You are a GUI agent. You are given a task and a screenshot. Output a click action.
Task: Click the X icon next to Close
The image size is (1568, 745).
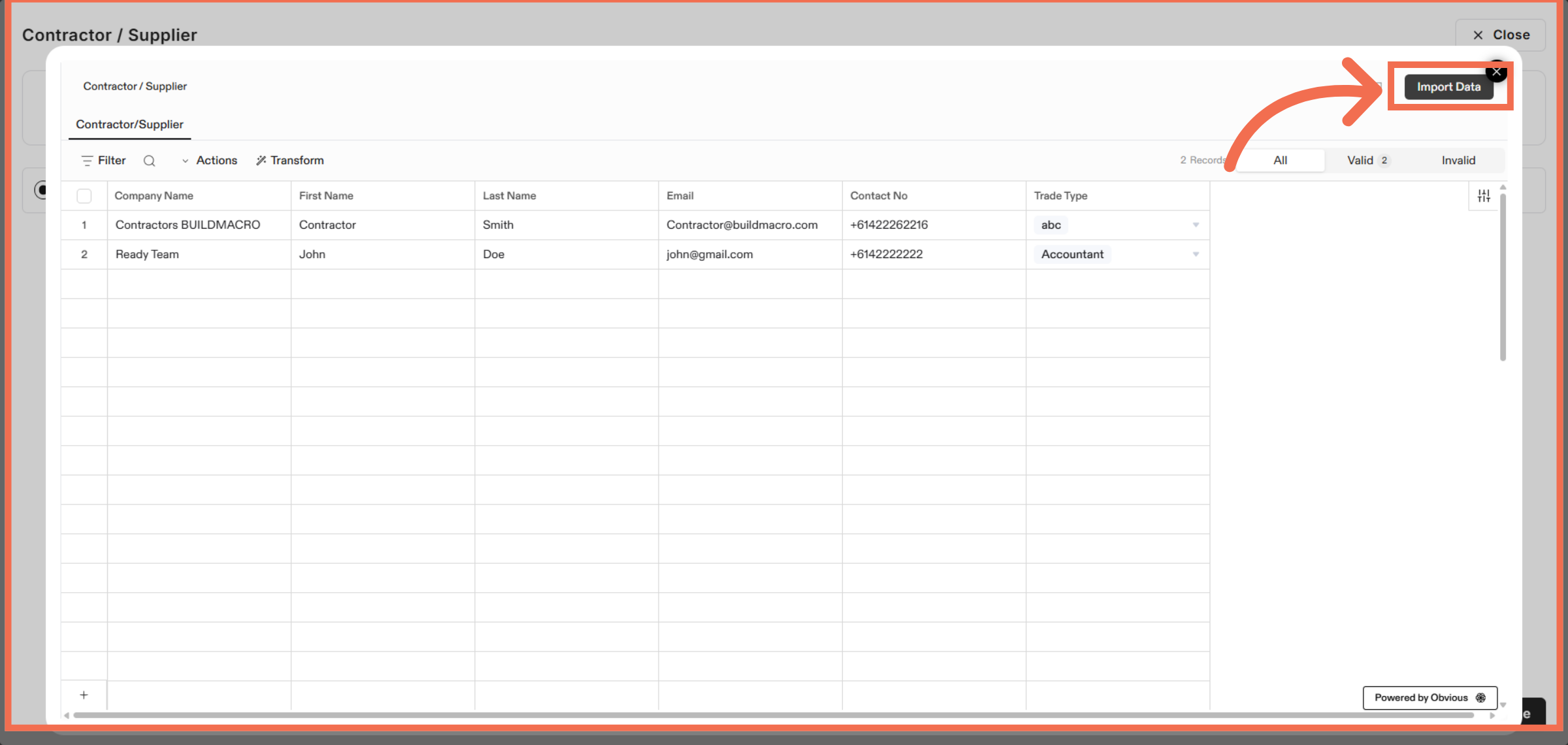(1478, 35)
